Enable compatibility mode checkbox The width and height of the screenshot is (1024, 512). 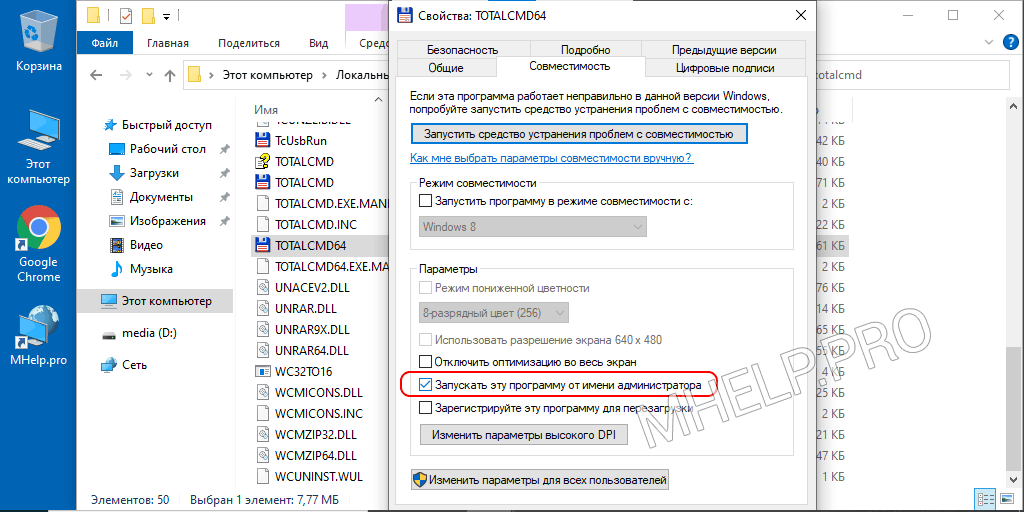(425, 200)
